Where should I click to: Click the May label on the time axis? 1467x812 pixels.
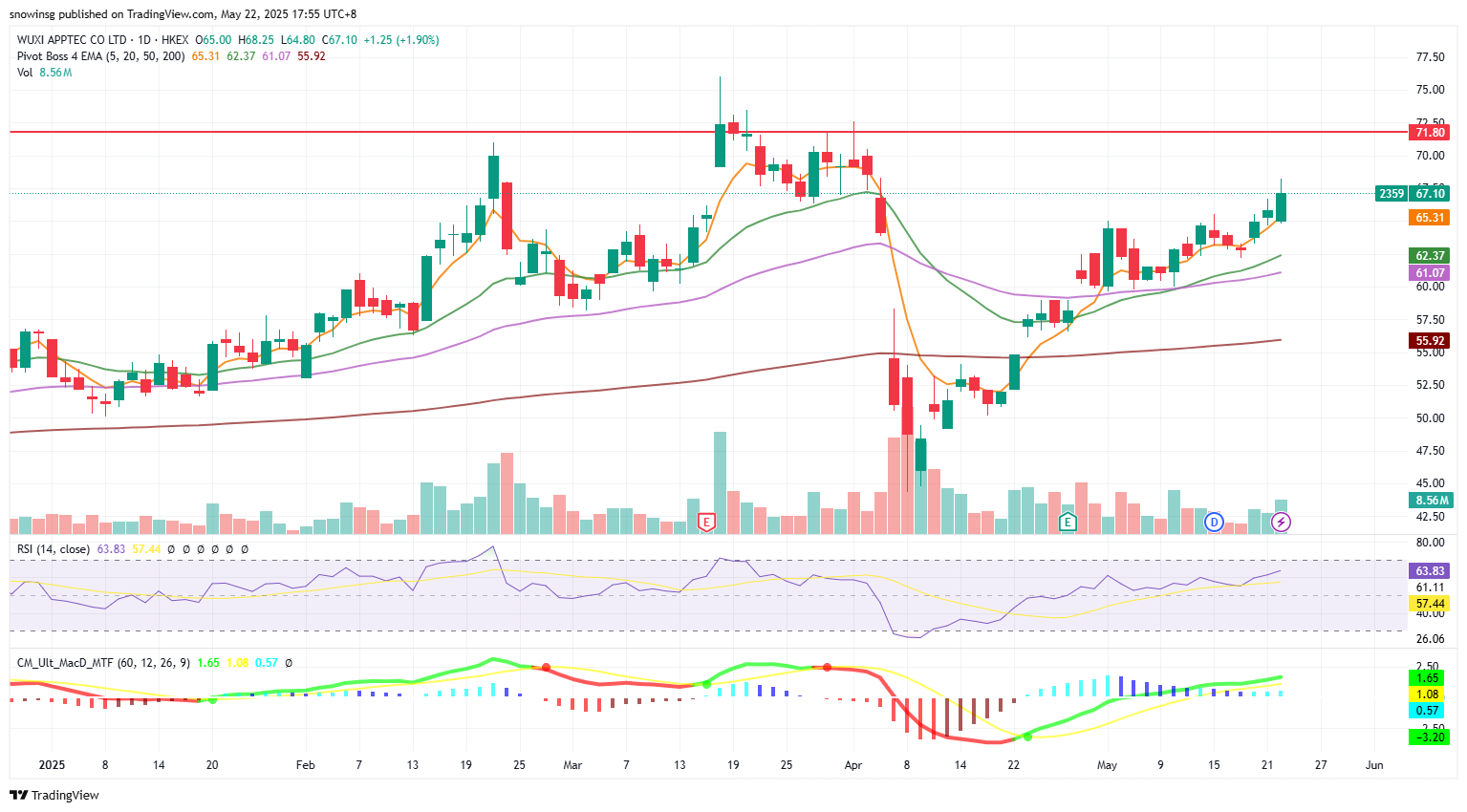point(1107,765)
